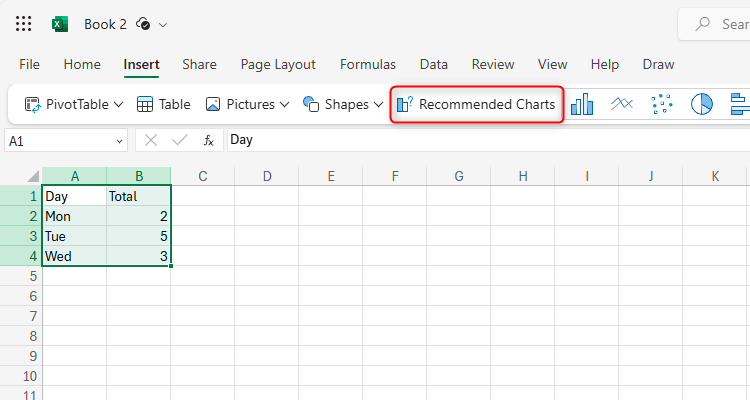750x400 pixels.
Task: Click the formula bar enter checkmark
Action: (179, 141)
